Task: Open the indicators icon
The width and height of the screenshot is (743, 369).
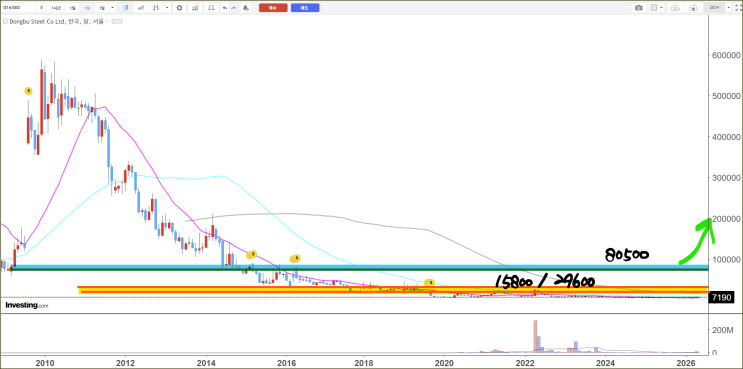Action: point(195,8)
